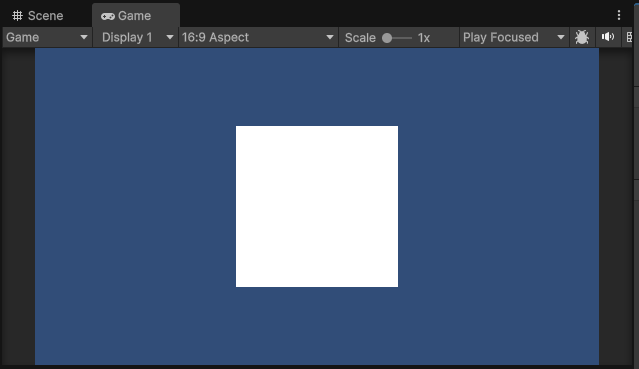
Task: Open the Play Focused dropdown
Action: [514, 38]
